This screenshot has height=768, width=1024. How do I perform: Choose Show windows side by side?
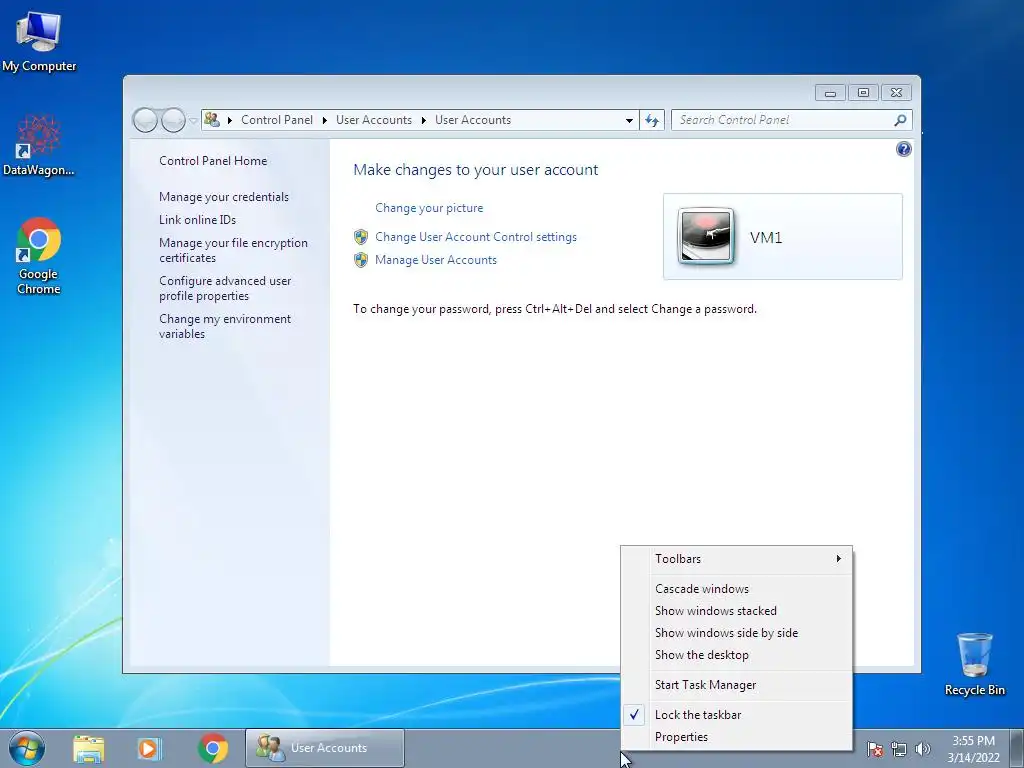coord(737,633)
